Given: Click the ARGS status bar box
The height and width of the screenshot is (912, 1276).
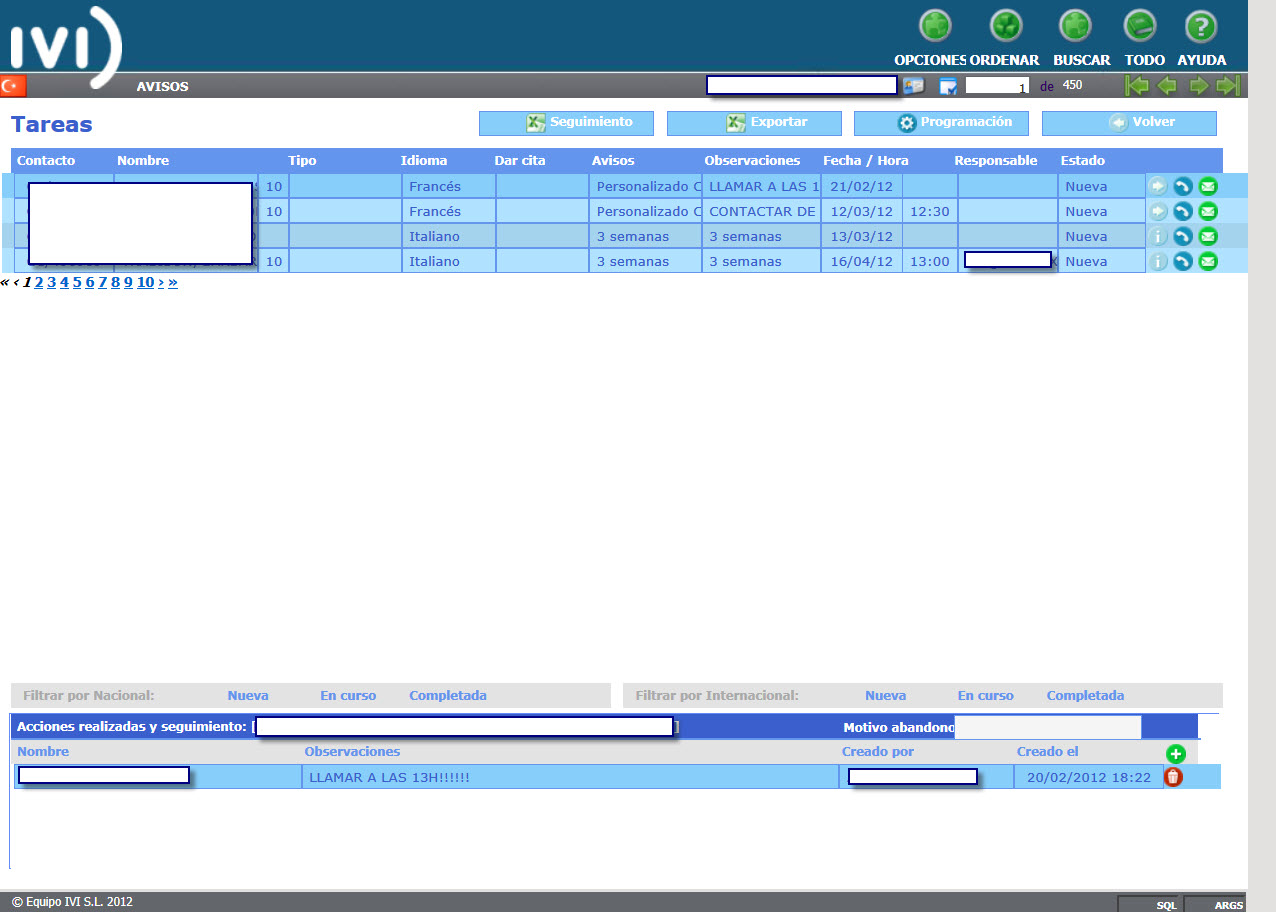Looking at the screenshot, I should coord(1215,904).
